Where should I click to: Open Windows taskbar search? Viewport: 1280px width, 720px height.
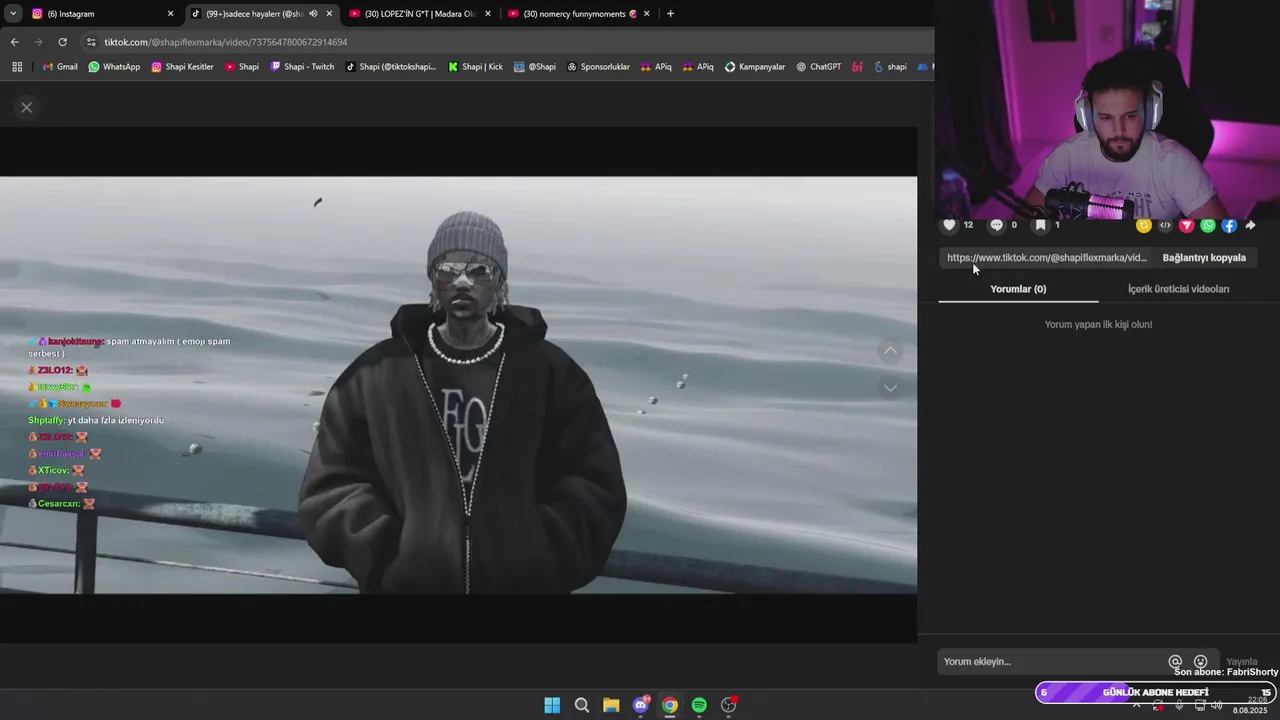(x=581, y=705)
